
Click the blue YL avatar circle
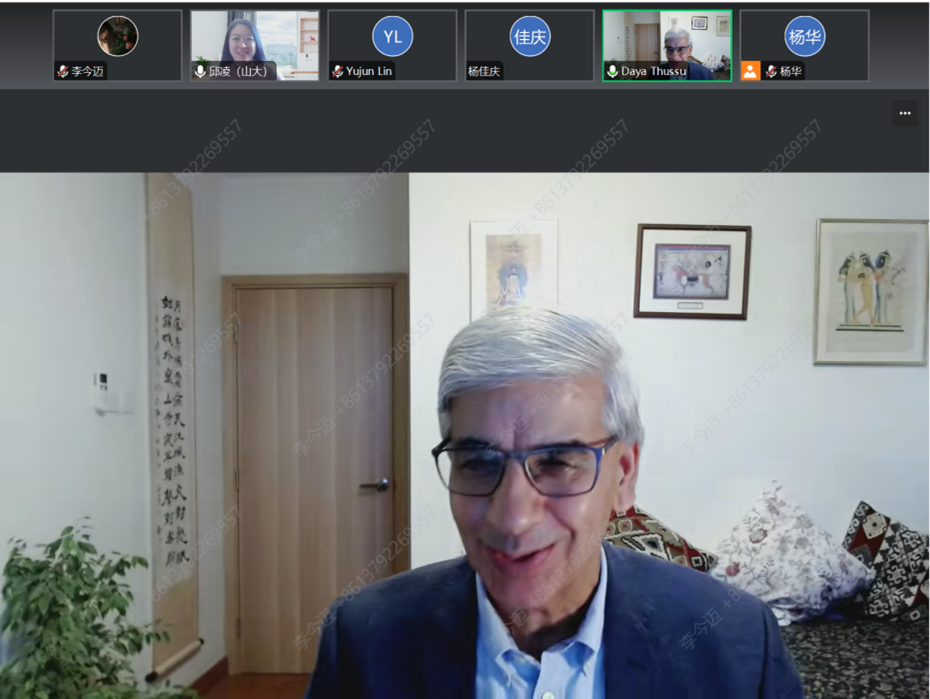point(392,37)
